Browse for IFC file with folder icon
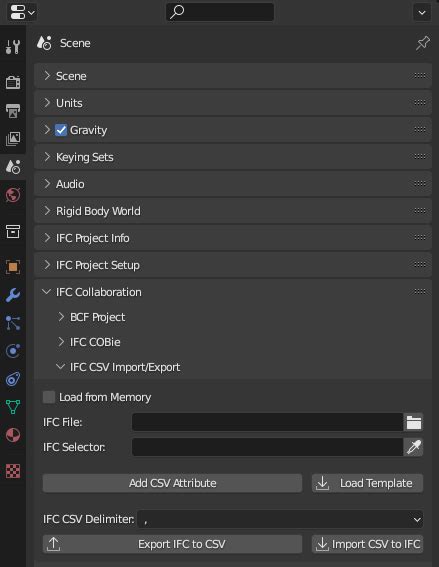This screenshot has height=567, width=439. (x=413, y=422)
